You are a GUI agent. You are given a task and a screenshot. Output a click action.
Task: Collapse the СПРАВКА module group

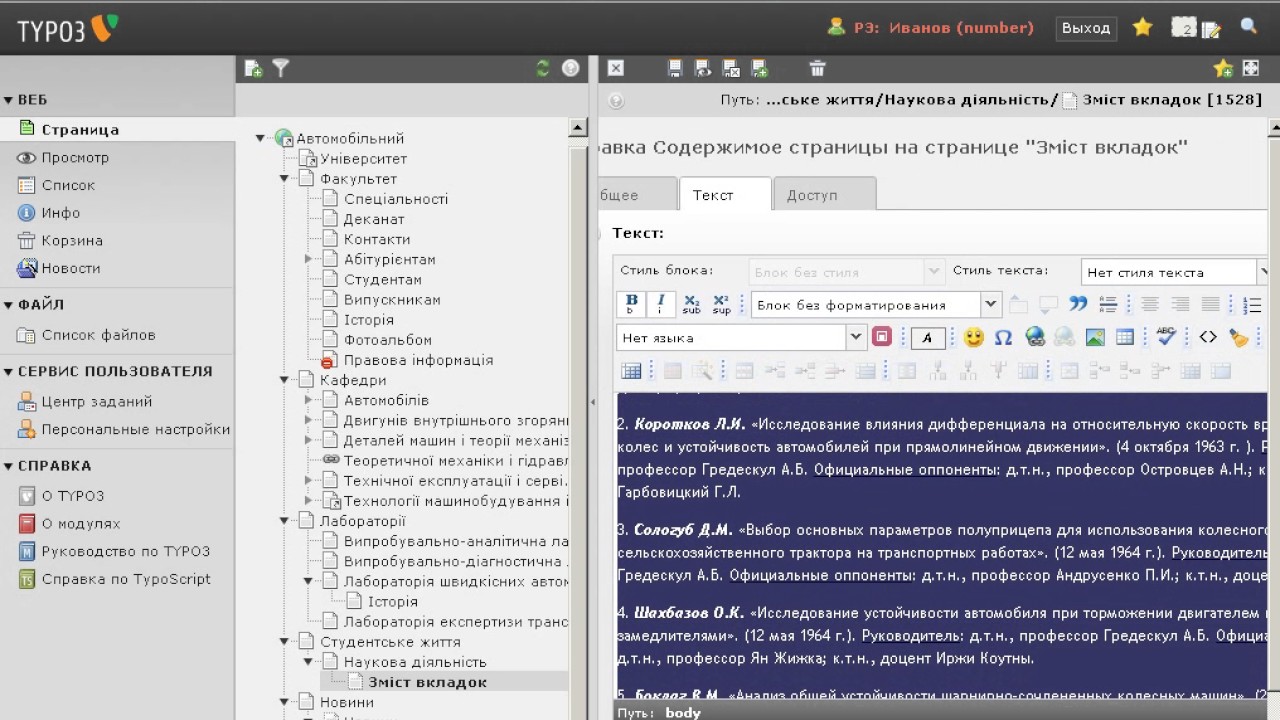(8, 466)
